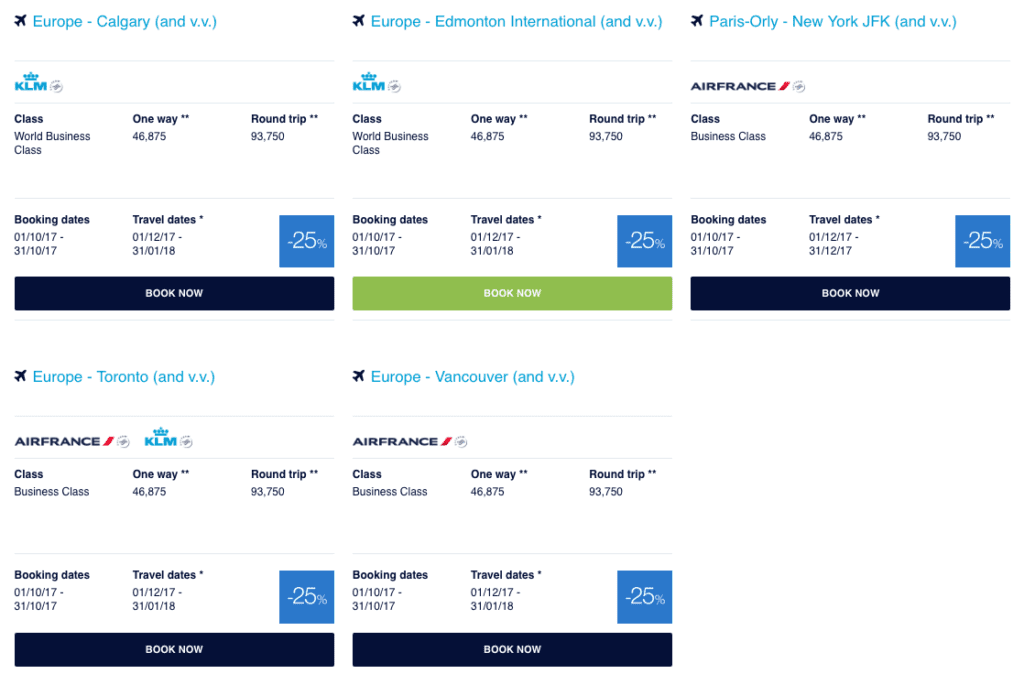Click the airplane icon beside Paris-Orly - New York JFK
The height and width of the screenshot is (674, 1024).
(x=697, y=21)
